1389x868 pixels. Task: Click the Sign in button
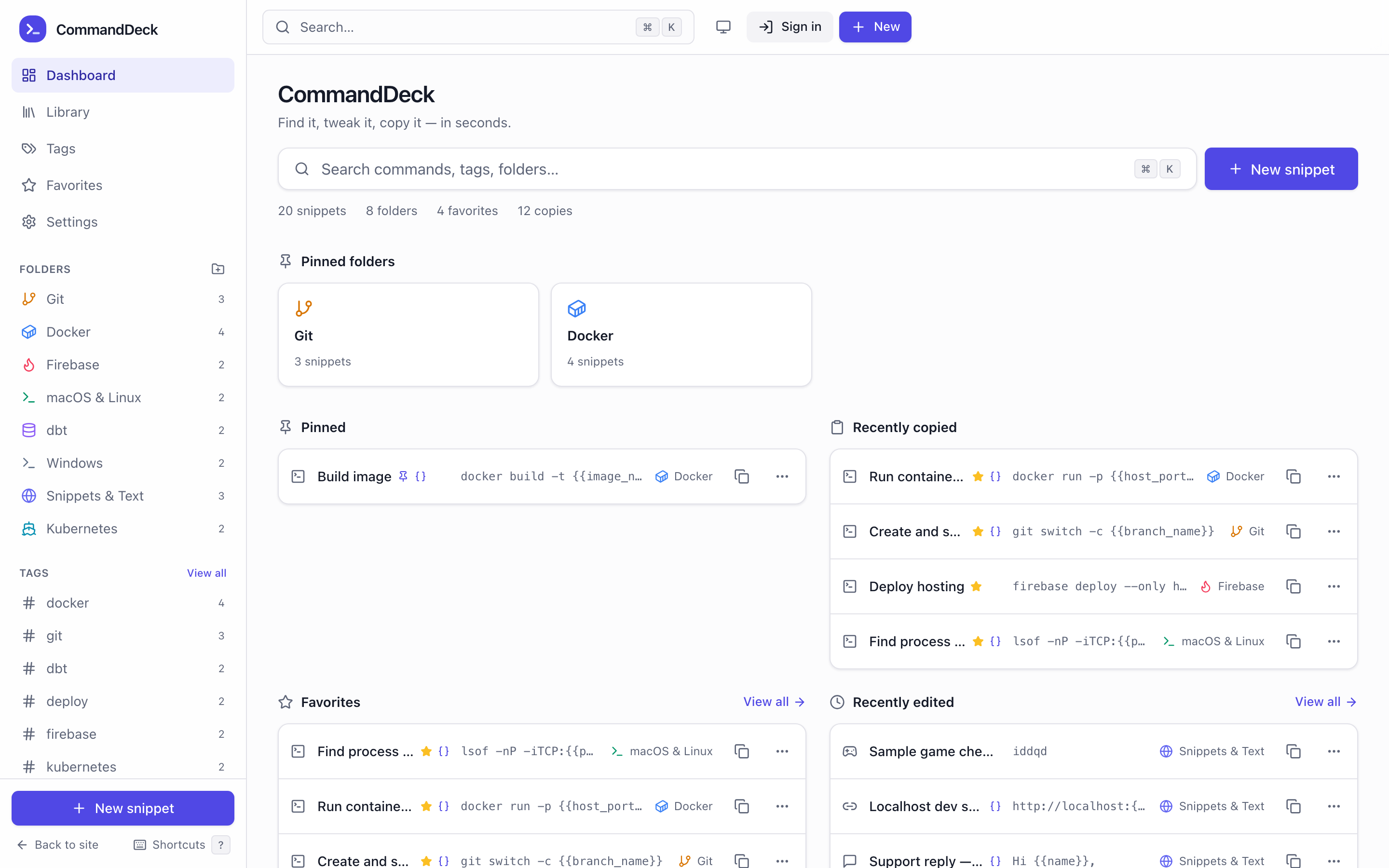pos(790,27)
